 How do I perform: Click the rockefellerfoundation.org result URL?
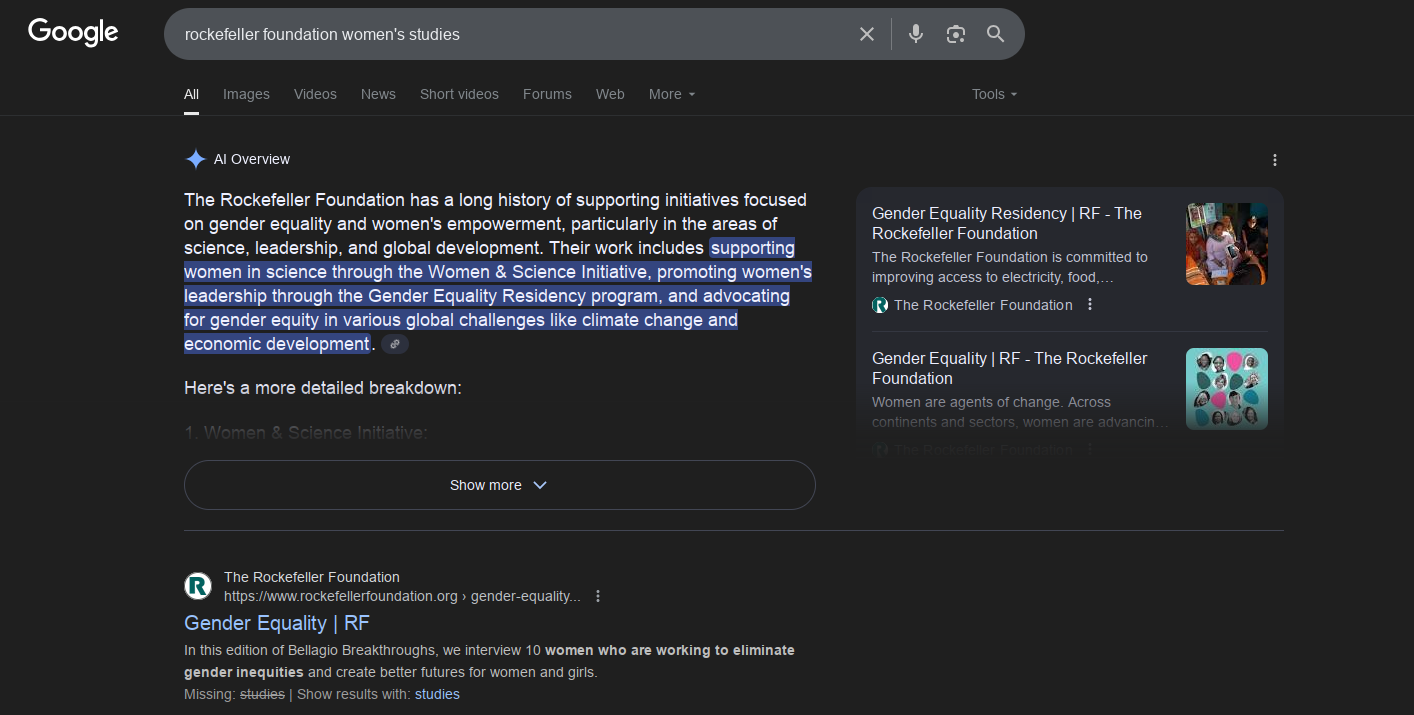pyautogui.click(x=402, y=596)
